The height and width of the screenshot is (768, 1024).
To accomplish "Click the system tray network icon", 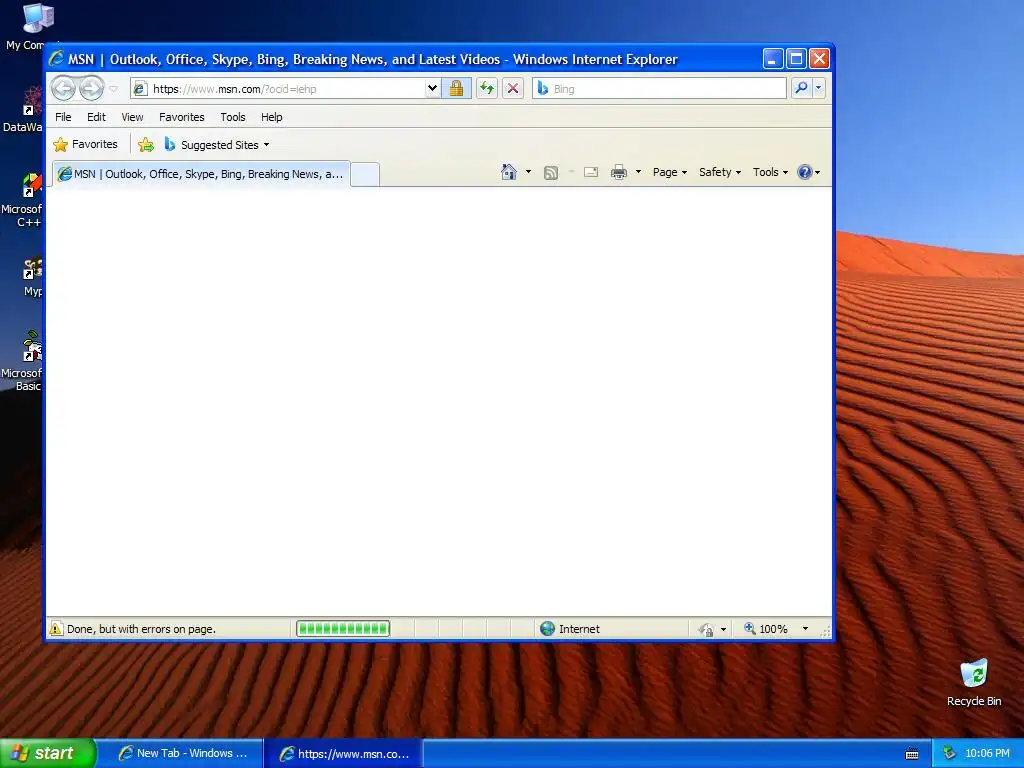I will [949, 753].
